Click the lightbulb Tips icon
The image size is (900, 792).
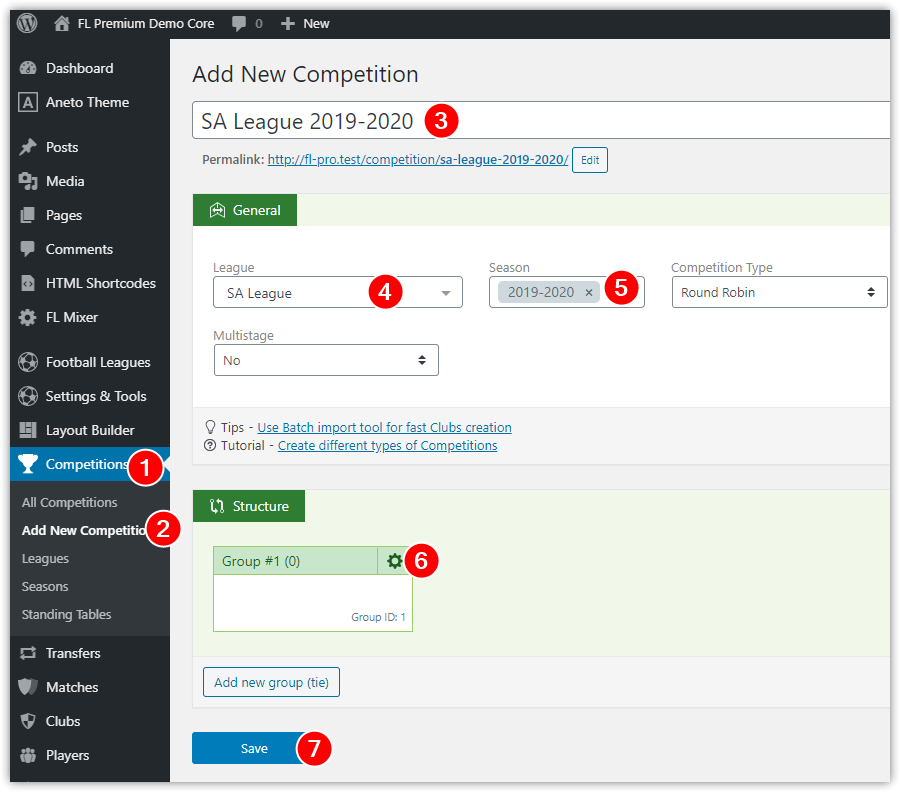click(210, 427)
